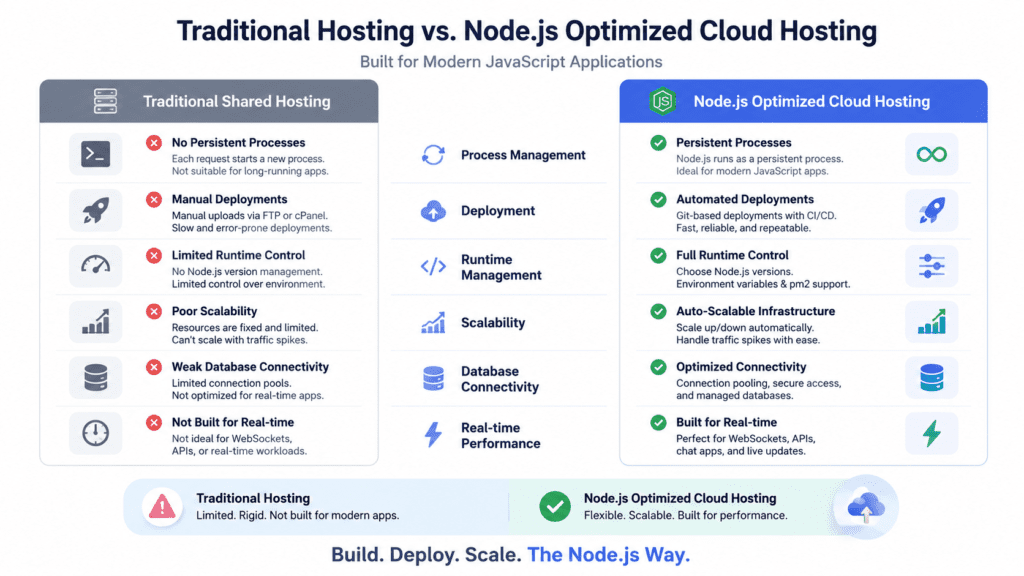
Task: Click the Scalability category label
Action: click(493, 323)
